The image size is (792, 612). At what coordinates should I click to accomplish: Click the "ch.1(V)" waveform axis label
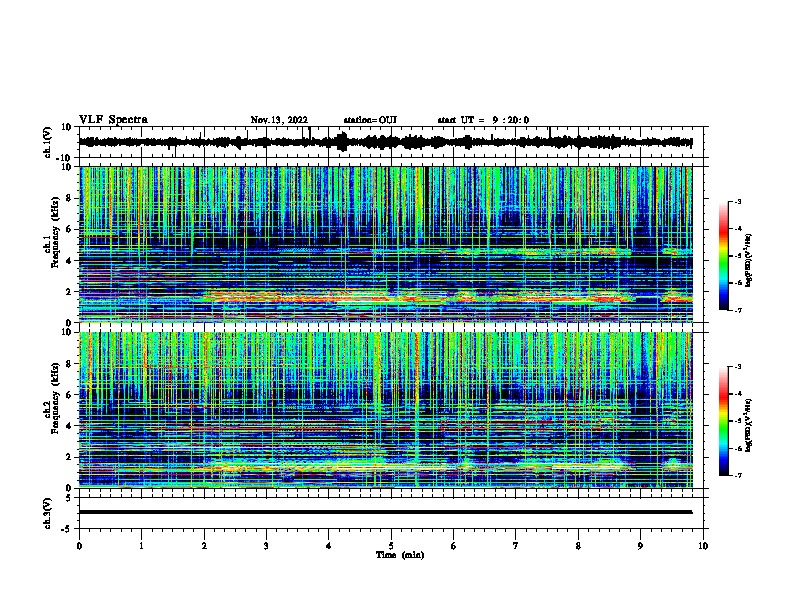pyautogui.click(x=48, y=142)
